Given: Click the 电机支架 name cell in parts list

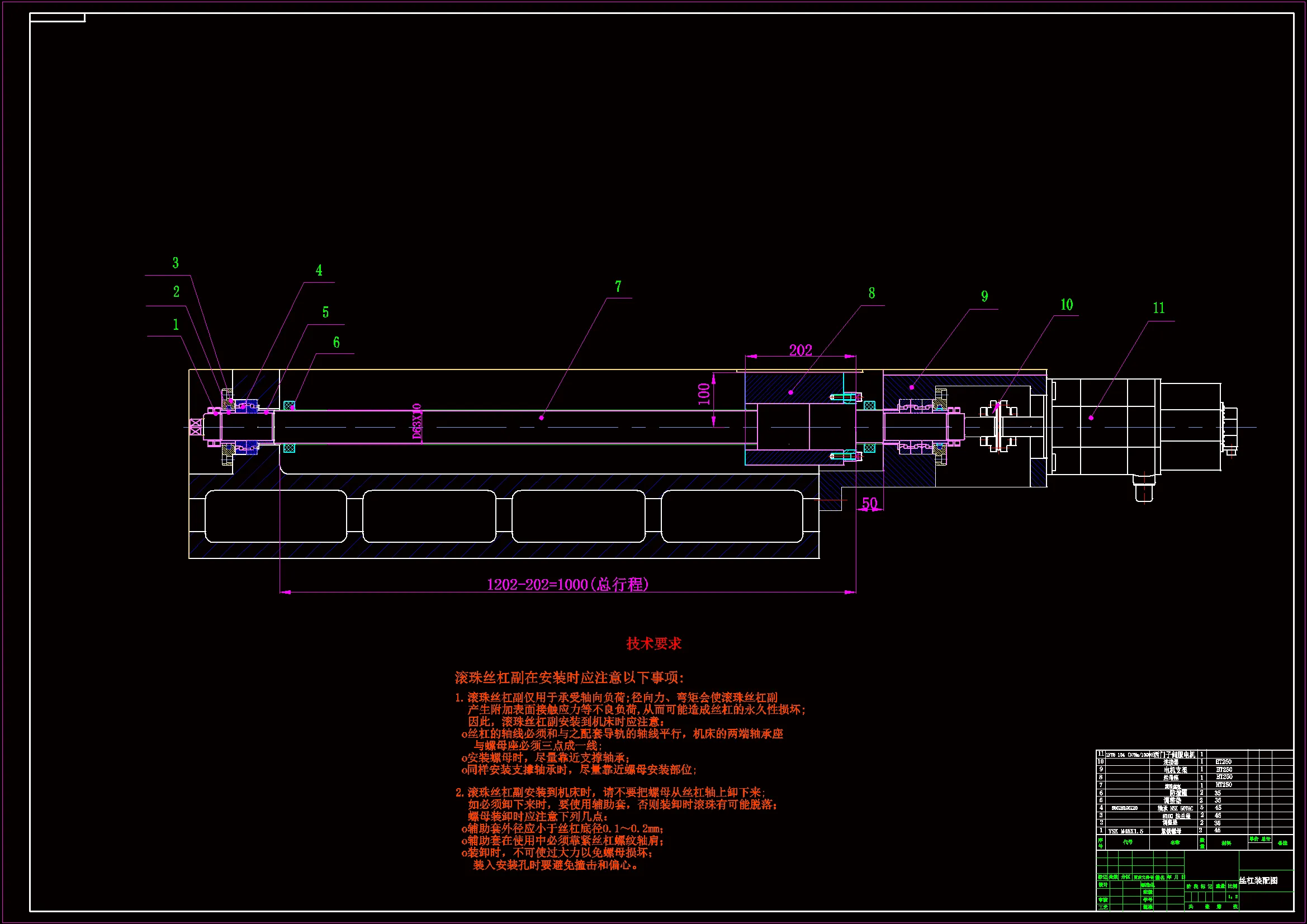Looking at the screenshot, I should click(1175, 770).
